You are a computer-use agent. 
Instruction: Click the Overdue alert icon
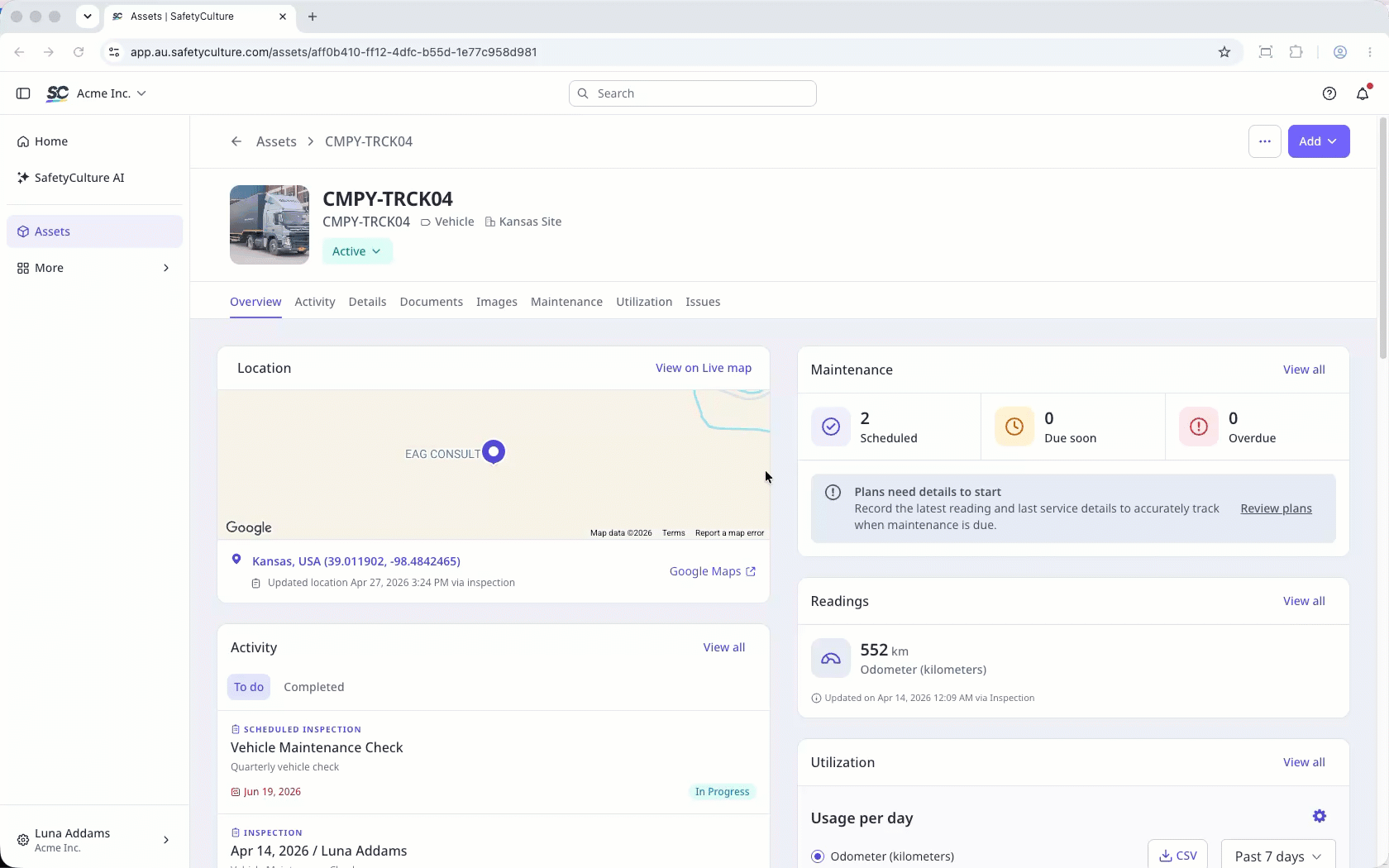click(1199, 427)
